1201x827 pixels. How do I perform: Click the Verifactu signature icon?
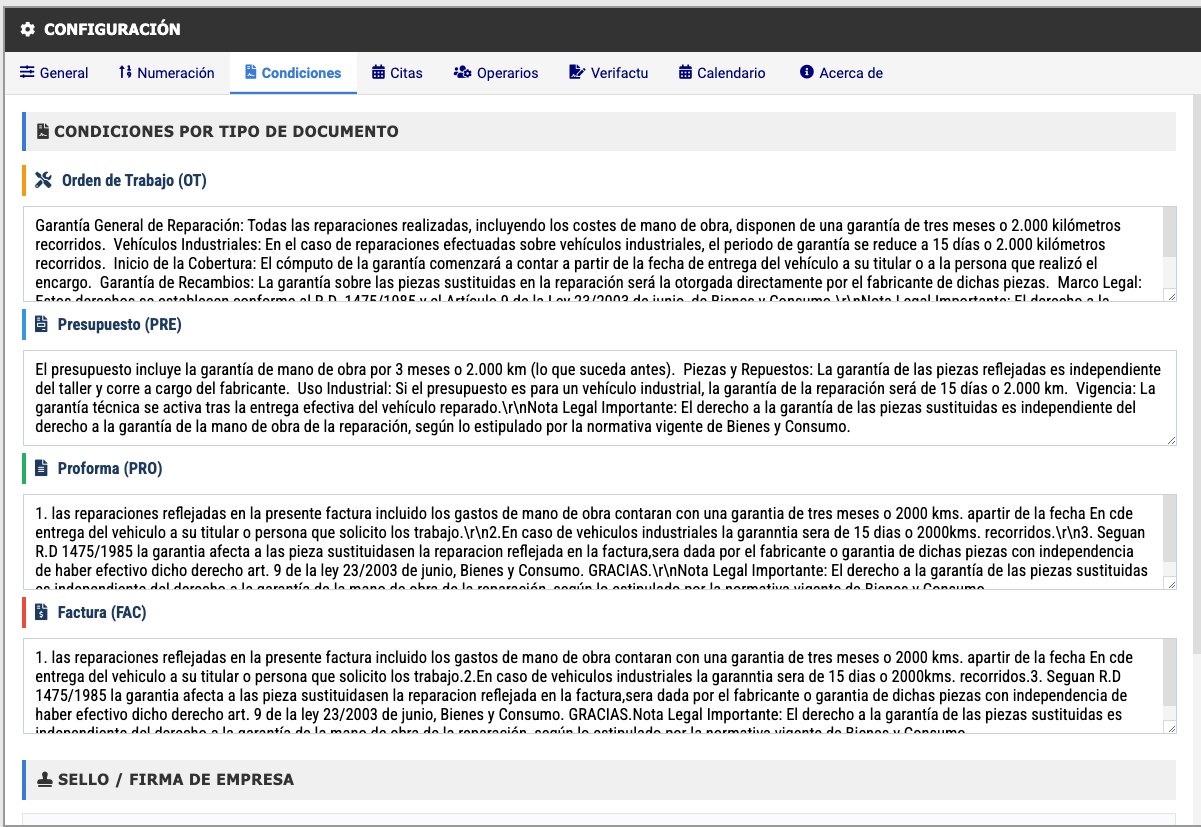click(x=577, y=73)
